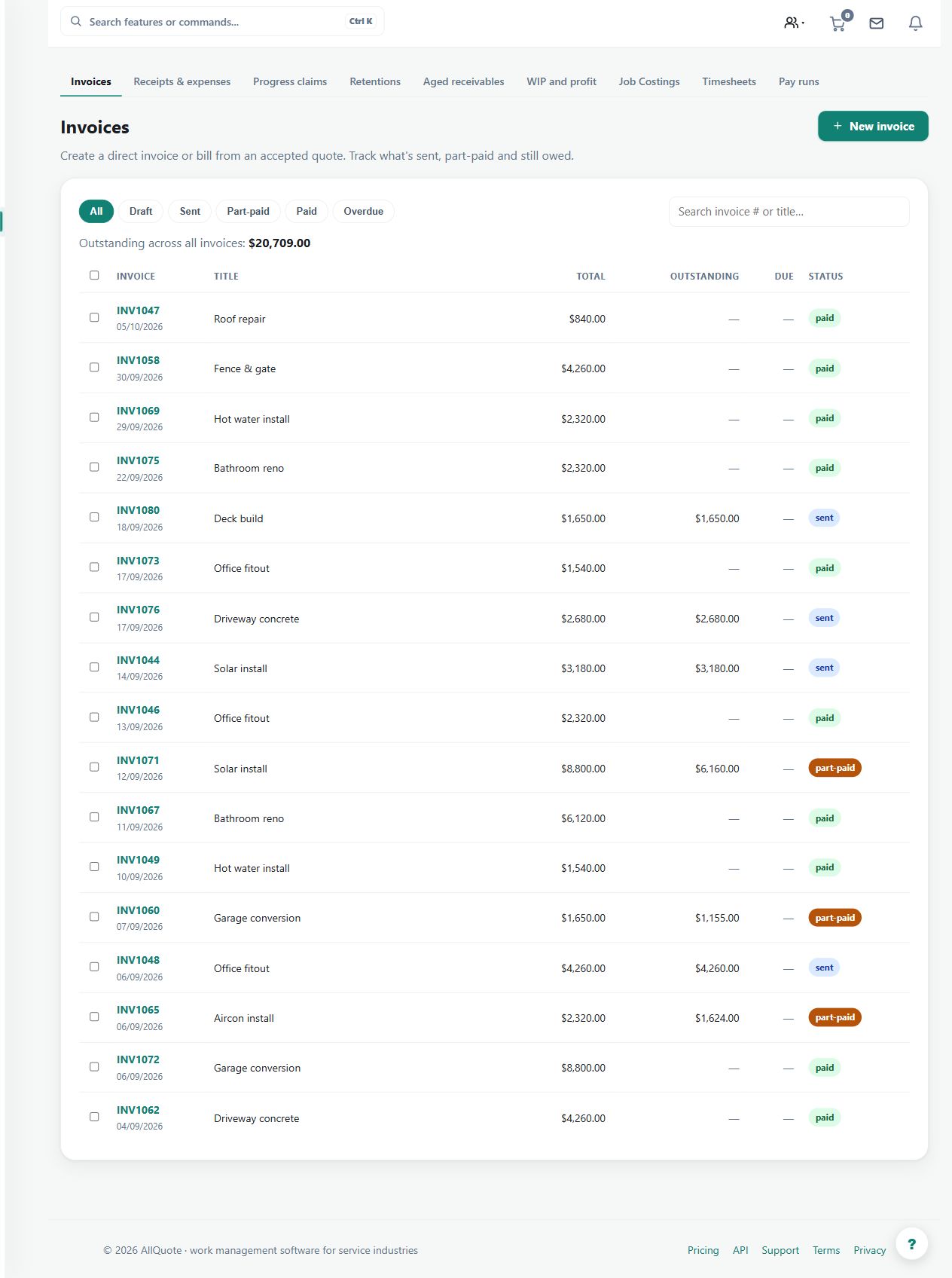The image size is (952, 1278).
Task: Tick the checkbox for INV1060
Action: pyautogui.click(x=94, y=917)
